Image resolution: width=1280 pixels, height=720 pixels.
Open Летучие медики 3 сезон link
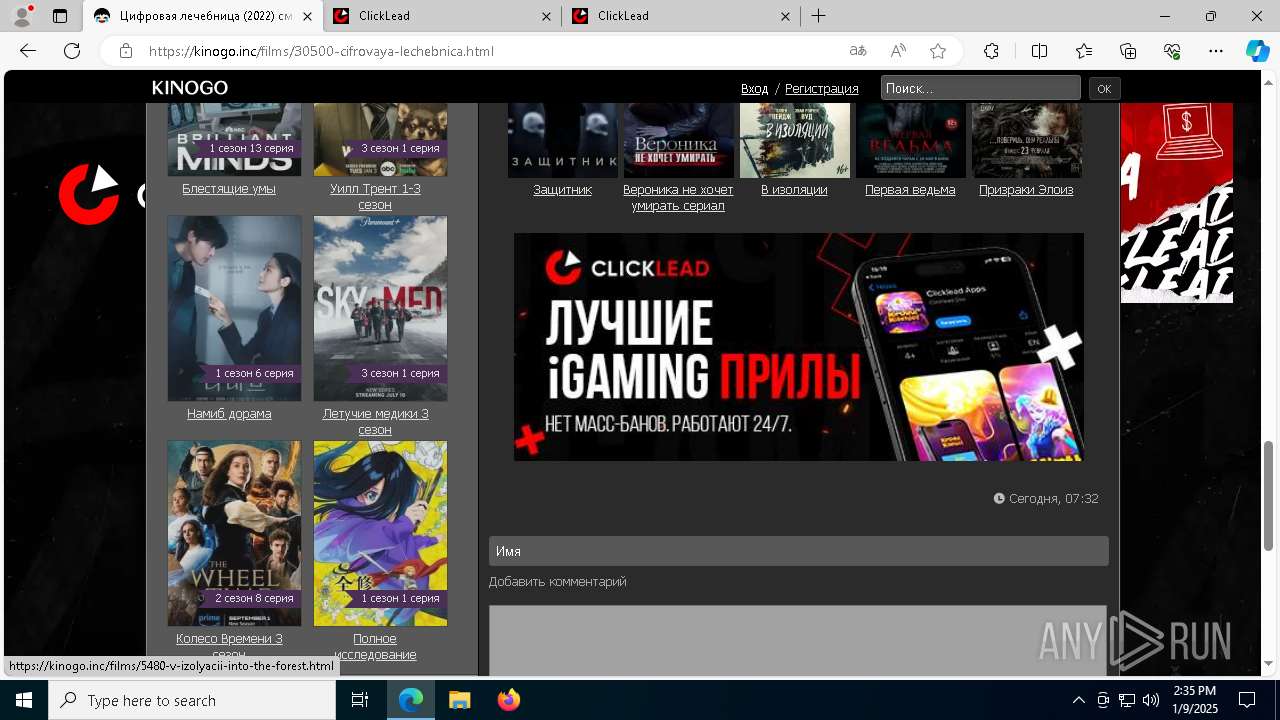coord(375,422)
